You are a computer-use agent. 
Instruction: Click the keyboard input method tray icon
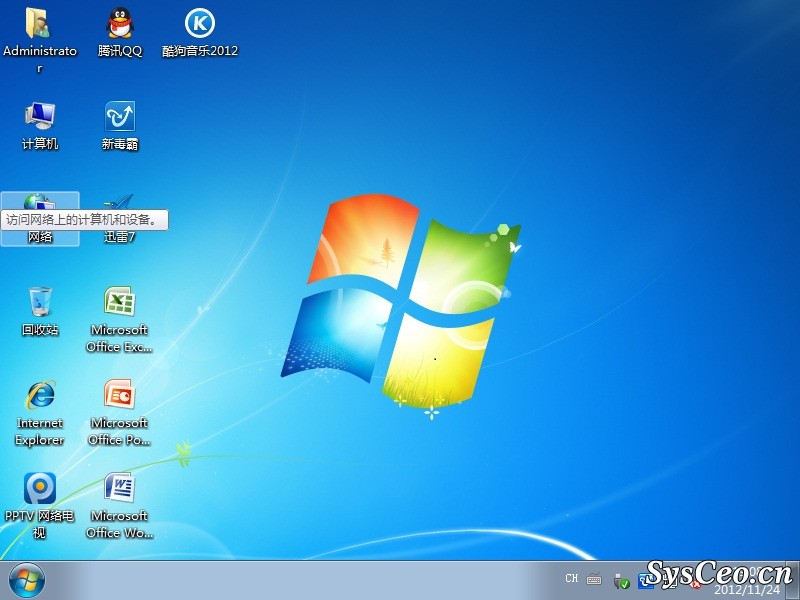pos(594,580)
